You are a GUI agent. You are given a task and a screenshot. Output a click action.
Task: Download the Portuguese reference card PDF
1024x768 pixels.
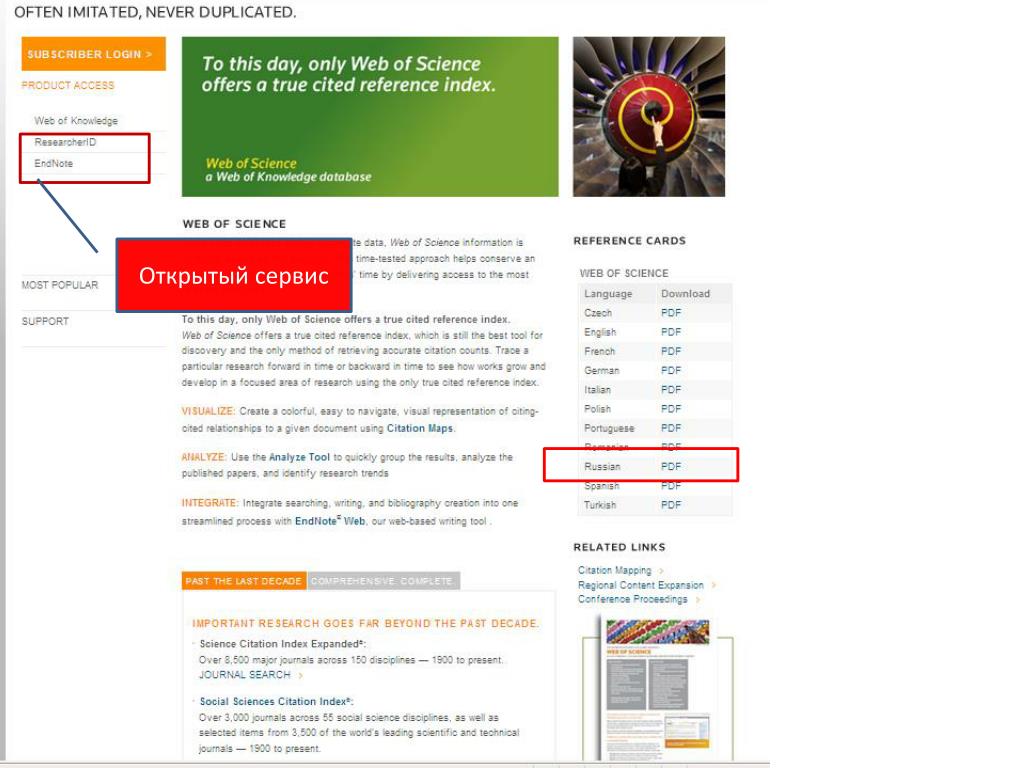671,428
